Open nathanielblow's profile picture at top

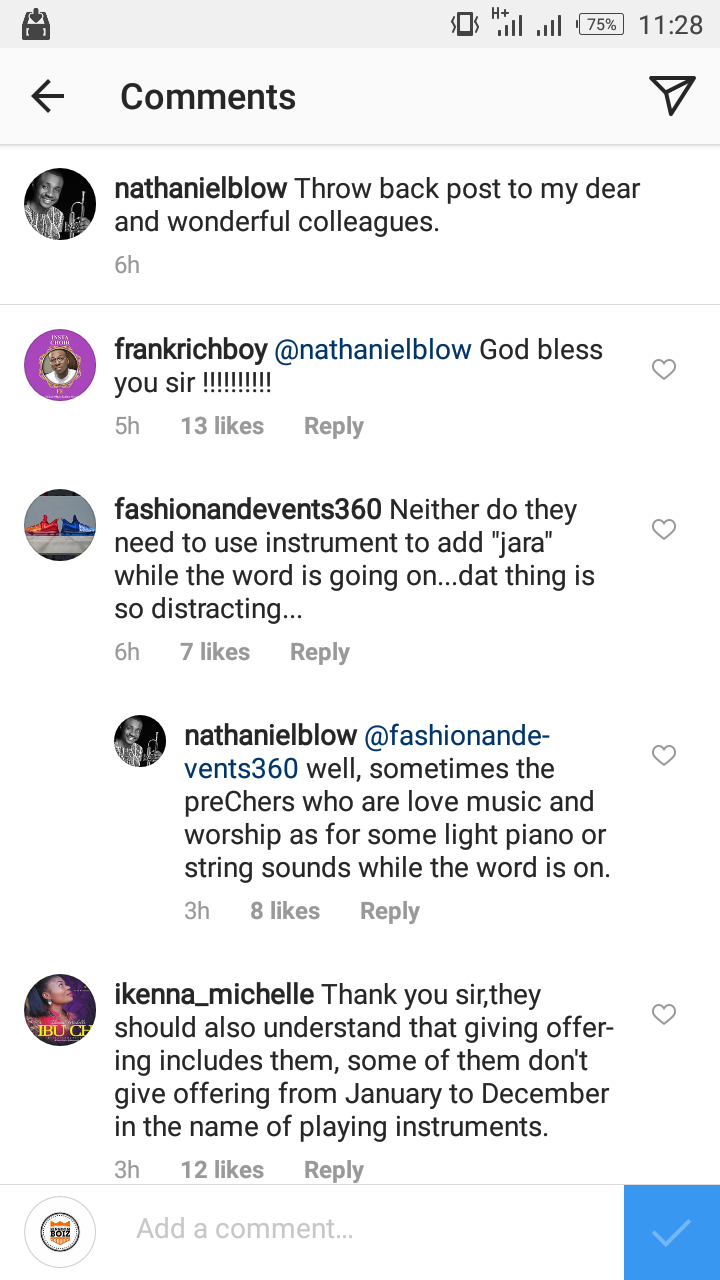60,204
